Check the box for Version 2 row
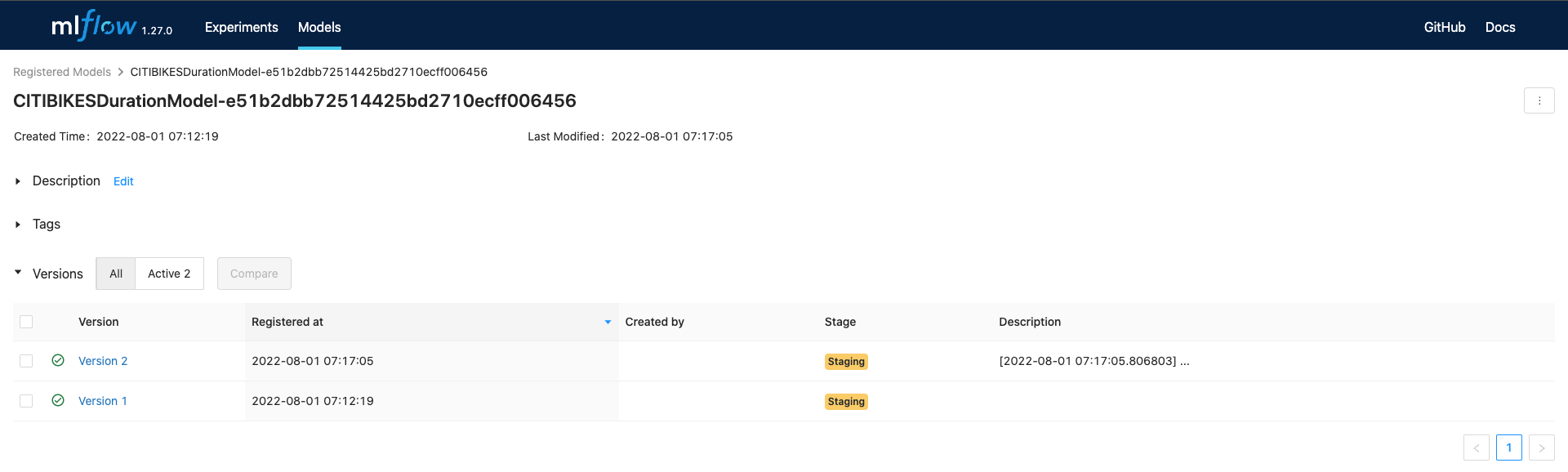The image size is (1568, 472). pos(26,361)
